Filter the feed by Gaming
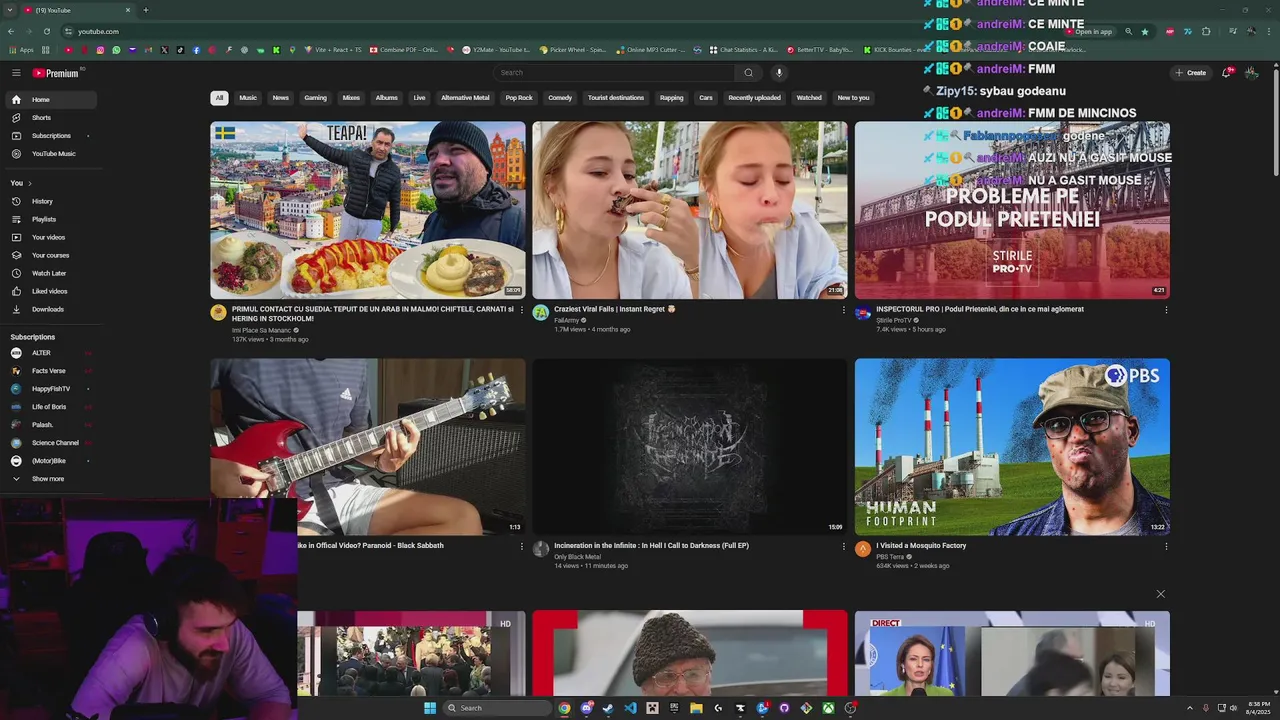This screenshot has width=1280, height=720. point(315,98)
